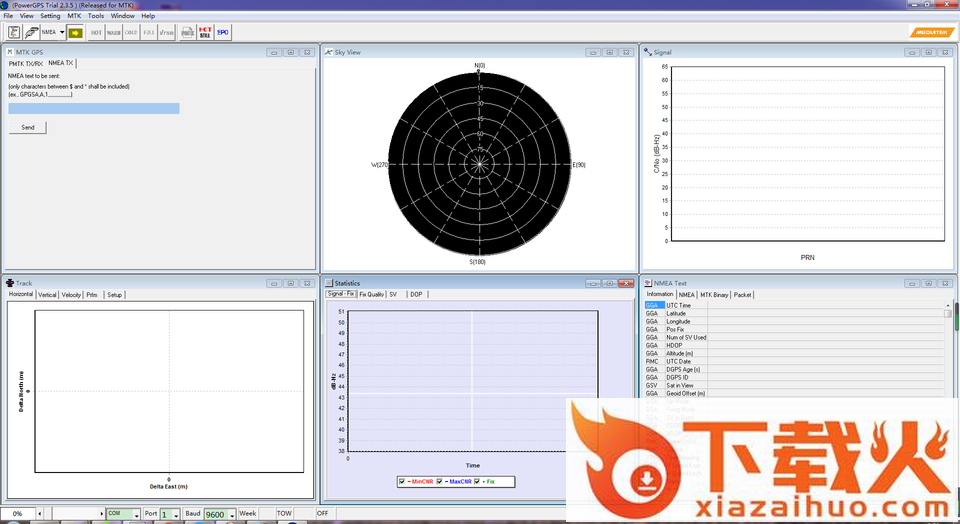Click the NMEA Text panel title icon
Image resolution: width=960 pixels, height=524 pixels.
[x=648, y=283]
